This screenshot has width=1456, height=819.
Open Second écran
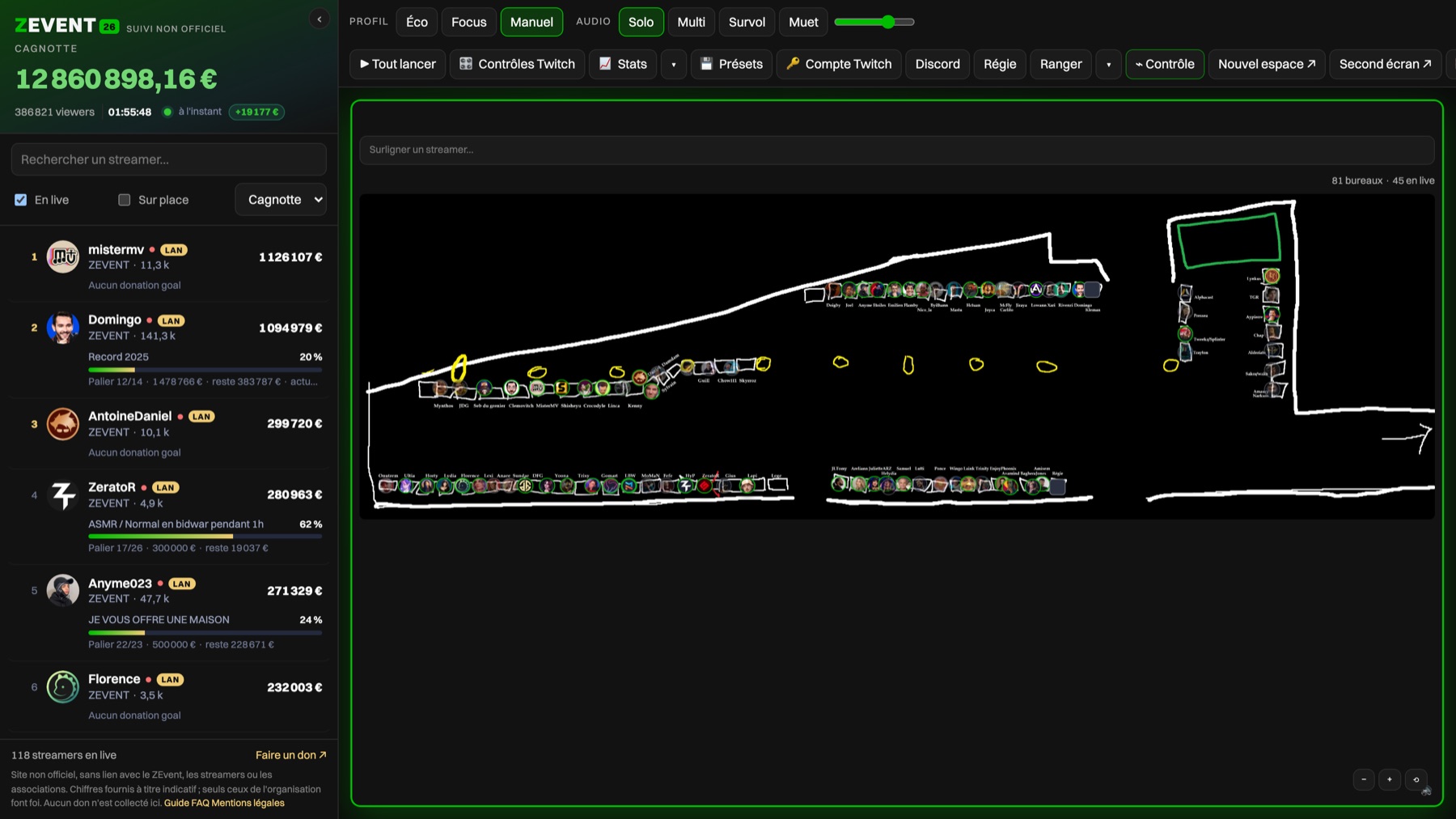tap(1386, 64)
